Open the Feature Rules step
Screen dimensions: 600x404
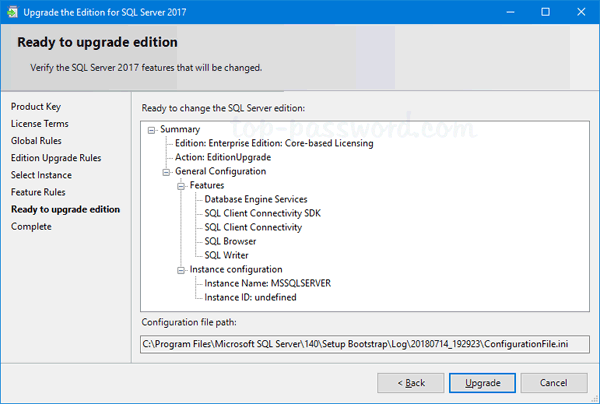point(38,192)
